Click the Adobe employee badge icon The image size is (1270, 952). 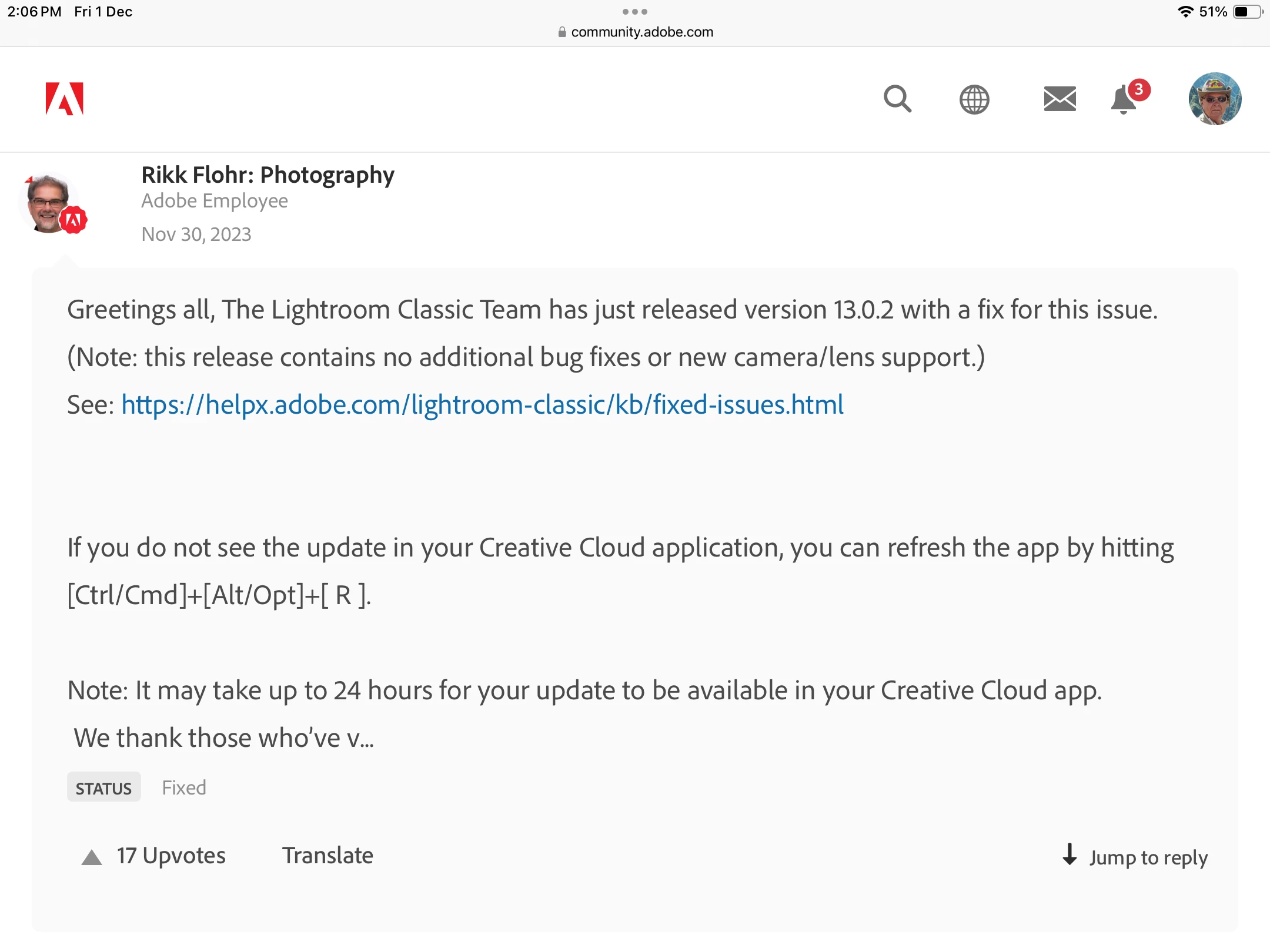pos(73,220)
